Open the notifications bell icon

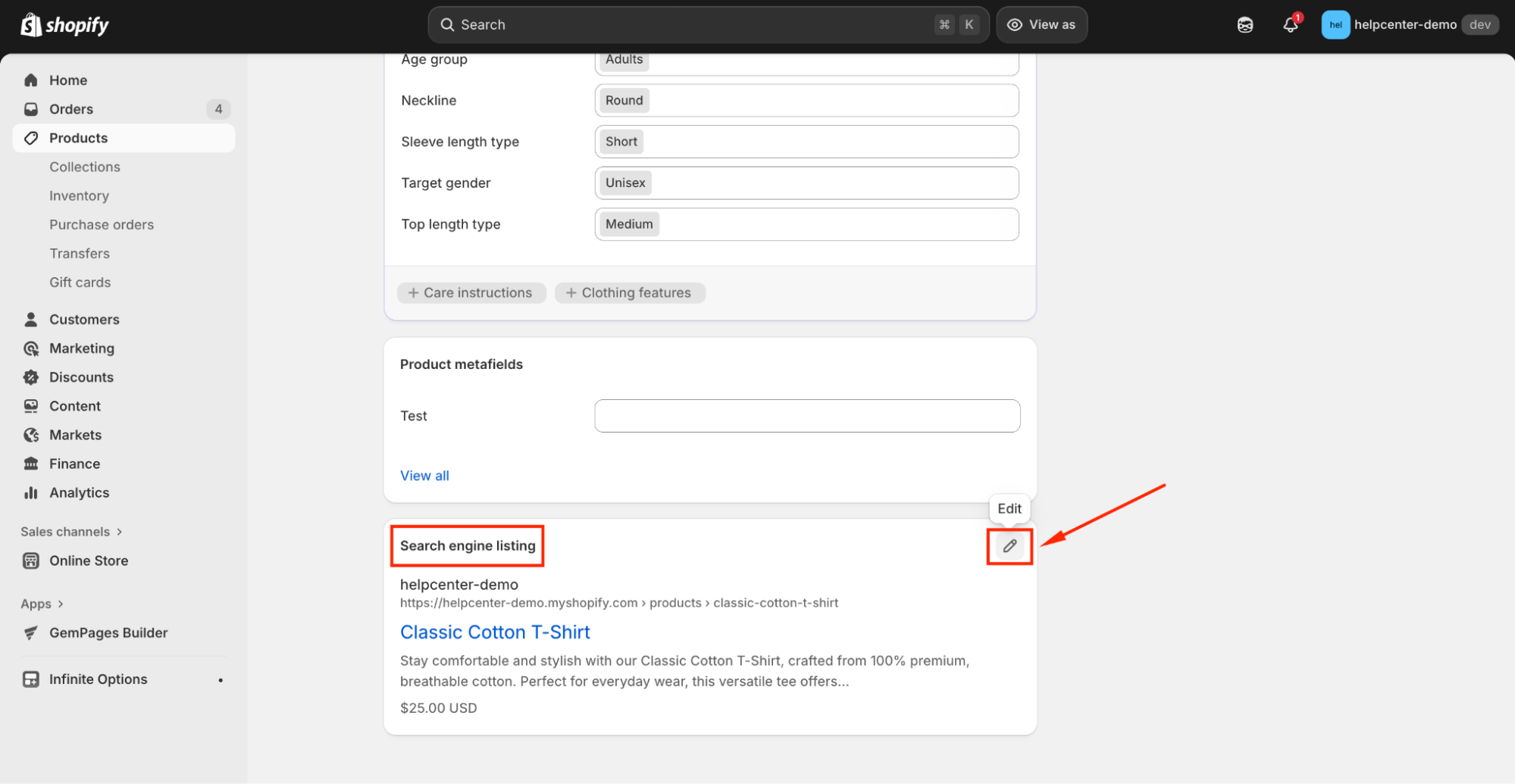point(1290,25)
